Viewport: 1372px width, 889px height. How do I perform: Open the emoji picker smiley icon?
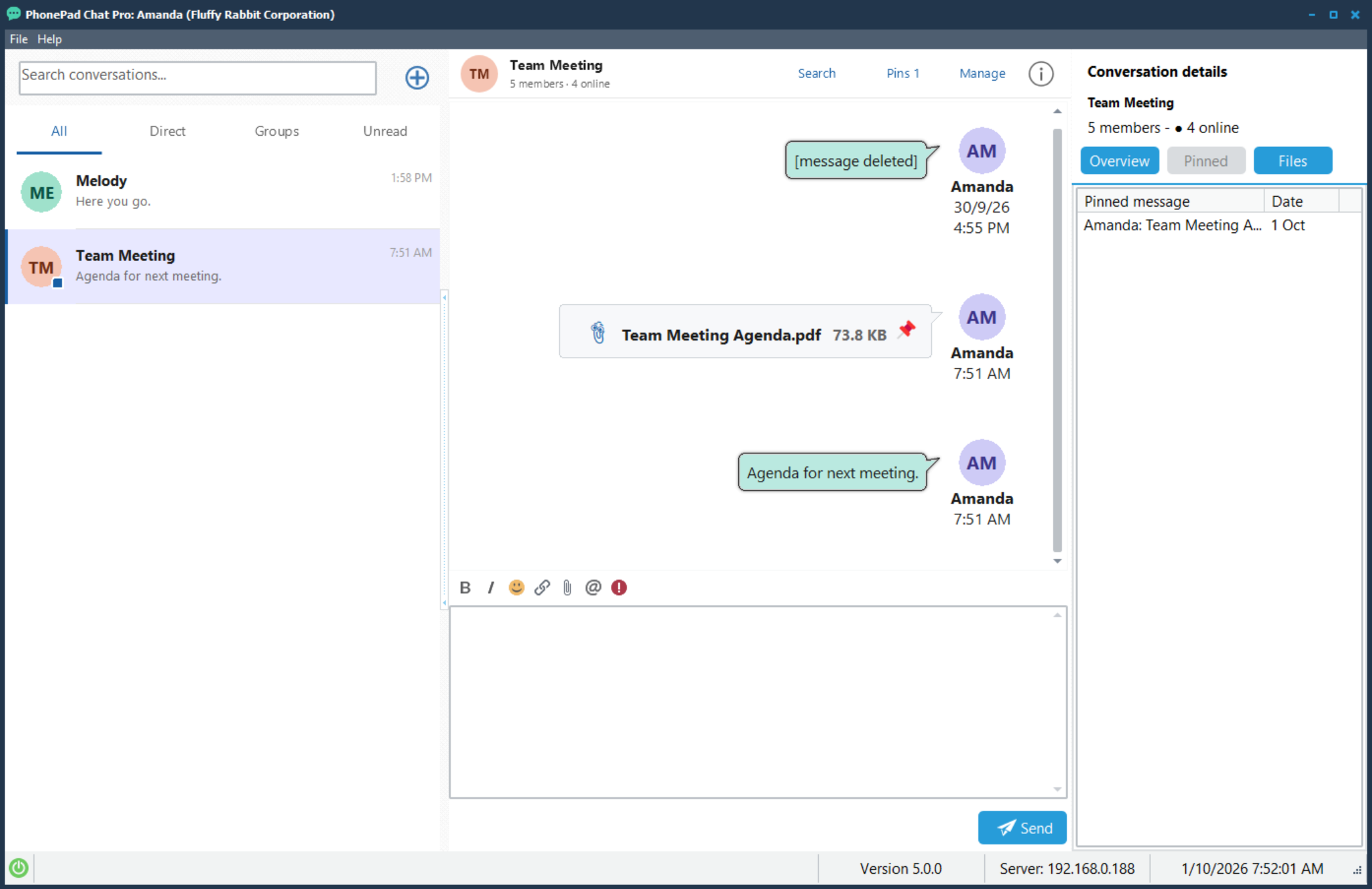point(516,587)
